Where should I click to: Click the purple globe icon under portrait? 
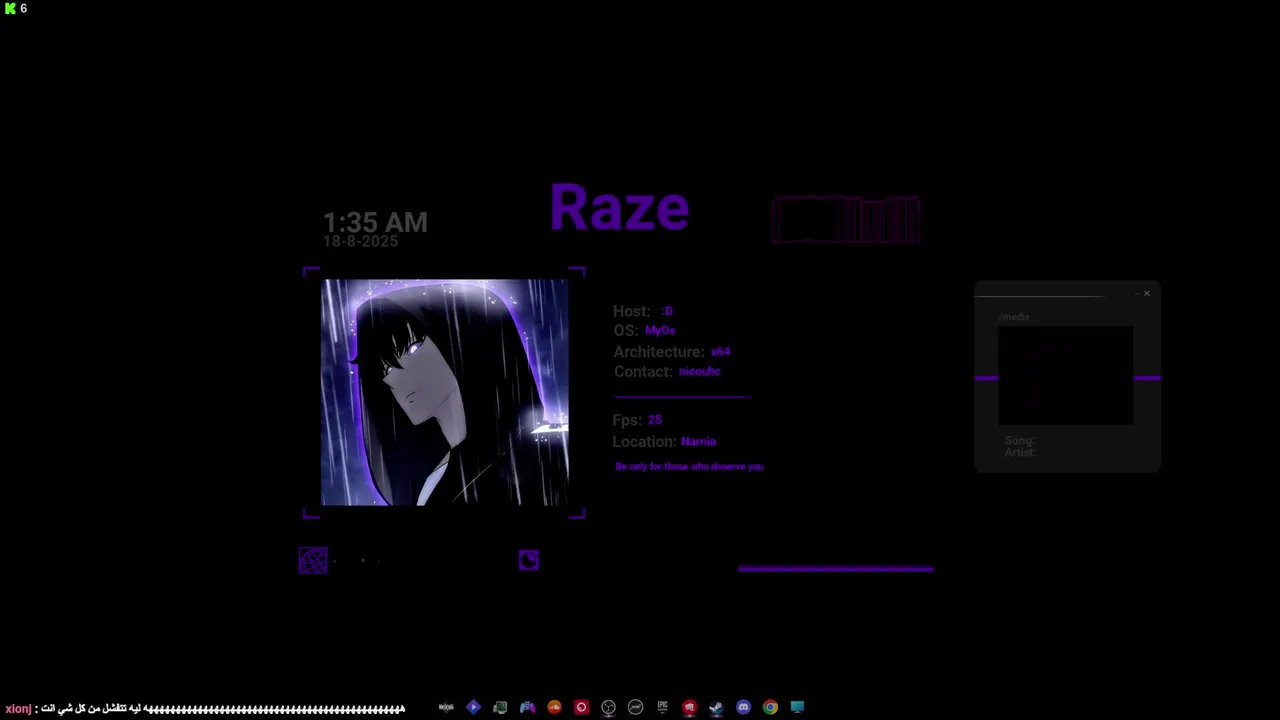click(x=313, y=560)
